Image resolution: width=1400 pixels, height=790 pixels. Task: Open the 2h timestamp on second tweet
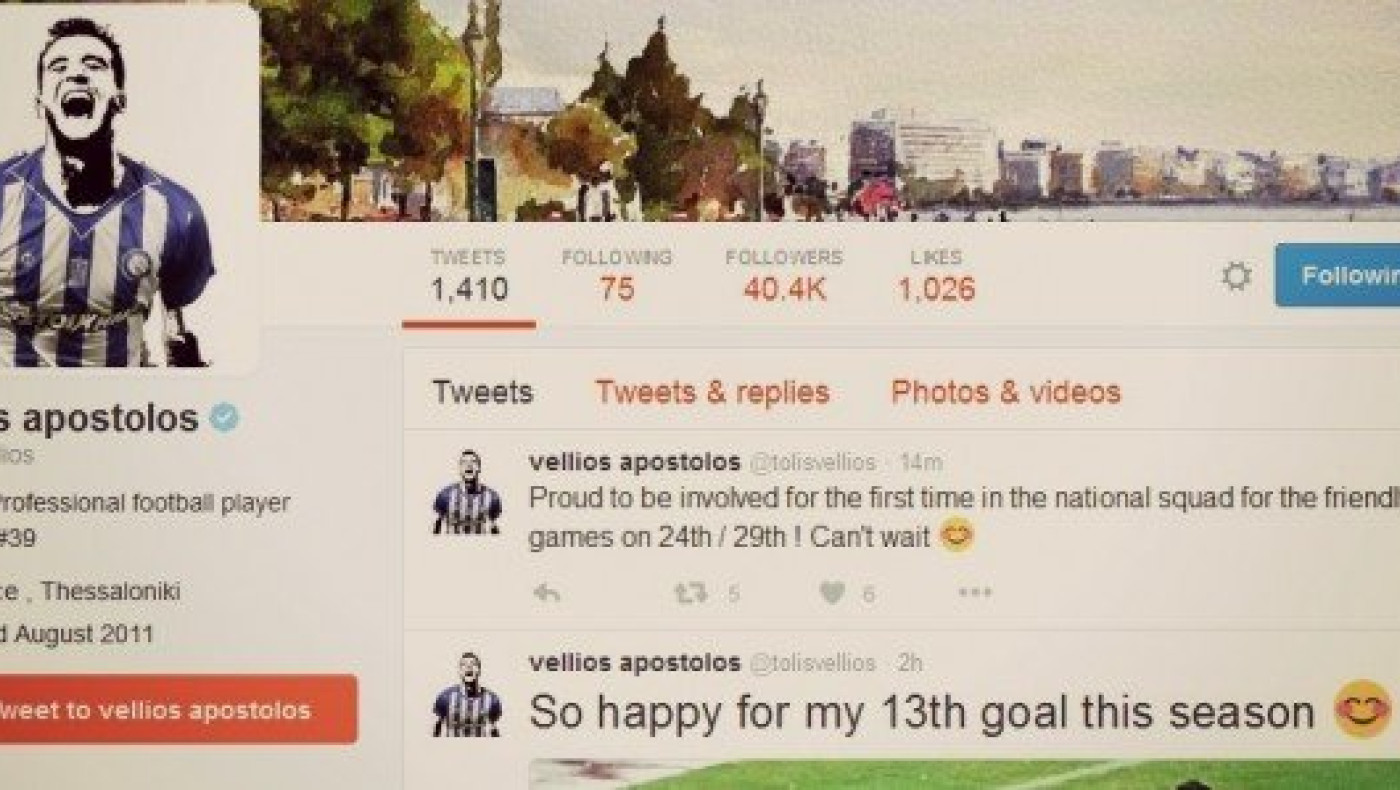910,663
